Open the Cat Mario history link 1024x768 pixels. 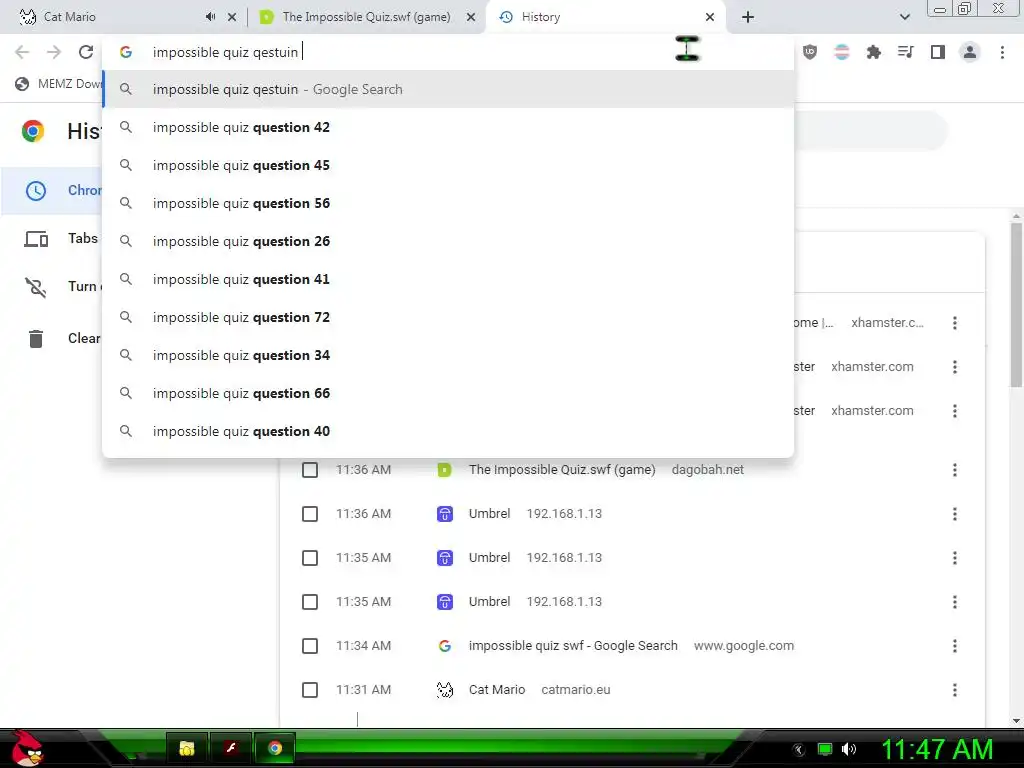pos(496,690)
